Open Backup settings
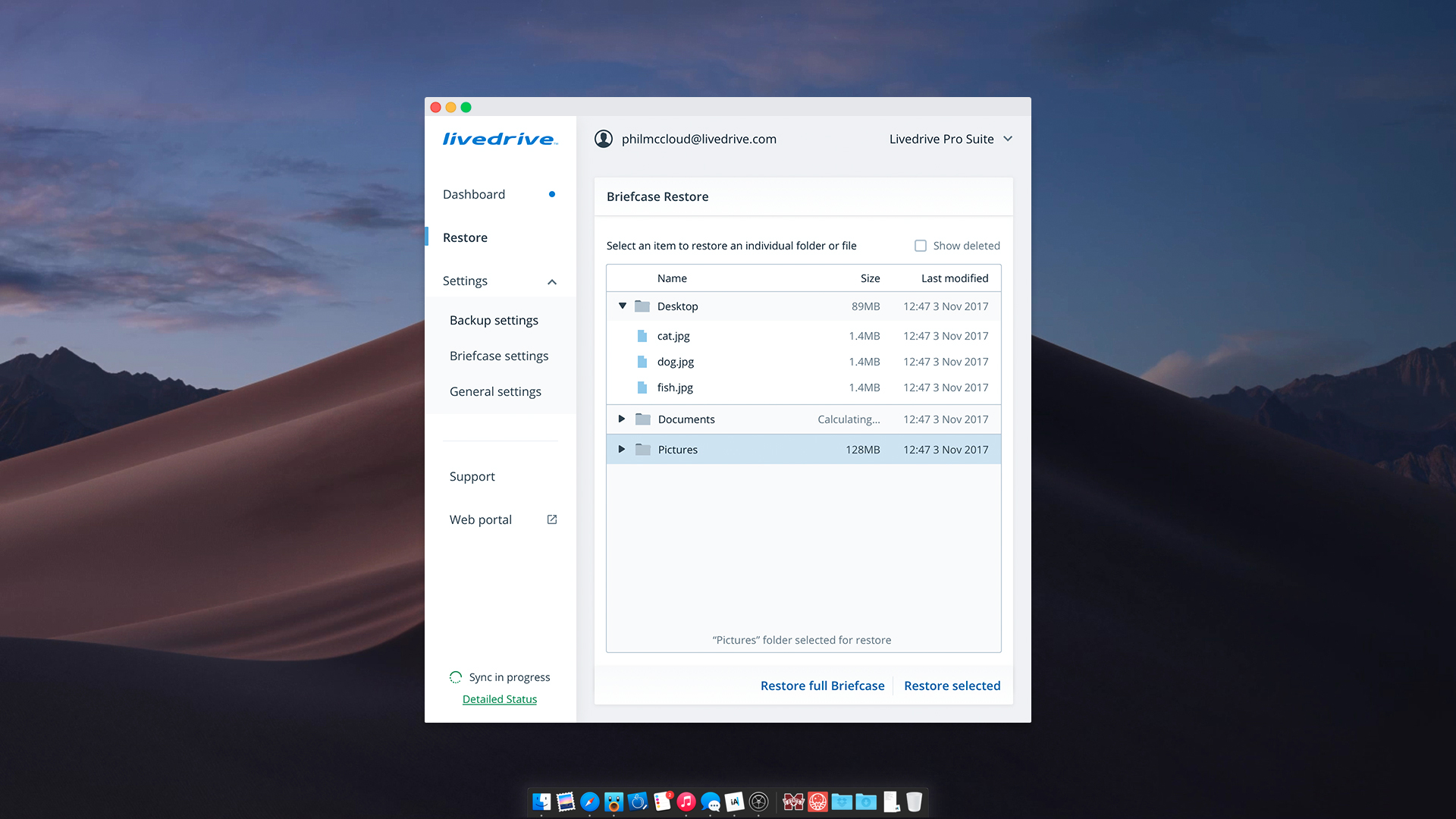This screenshot has height=819, width=1456. click(494, 320)
